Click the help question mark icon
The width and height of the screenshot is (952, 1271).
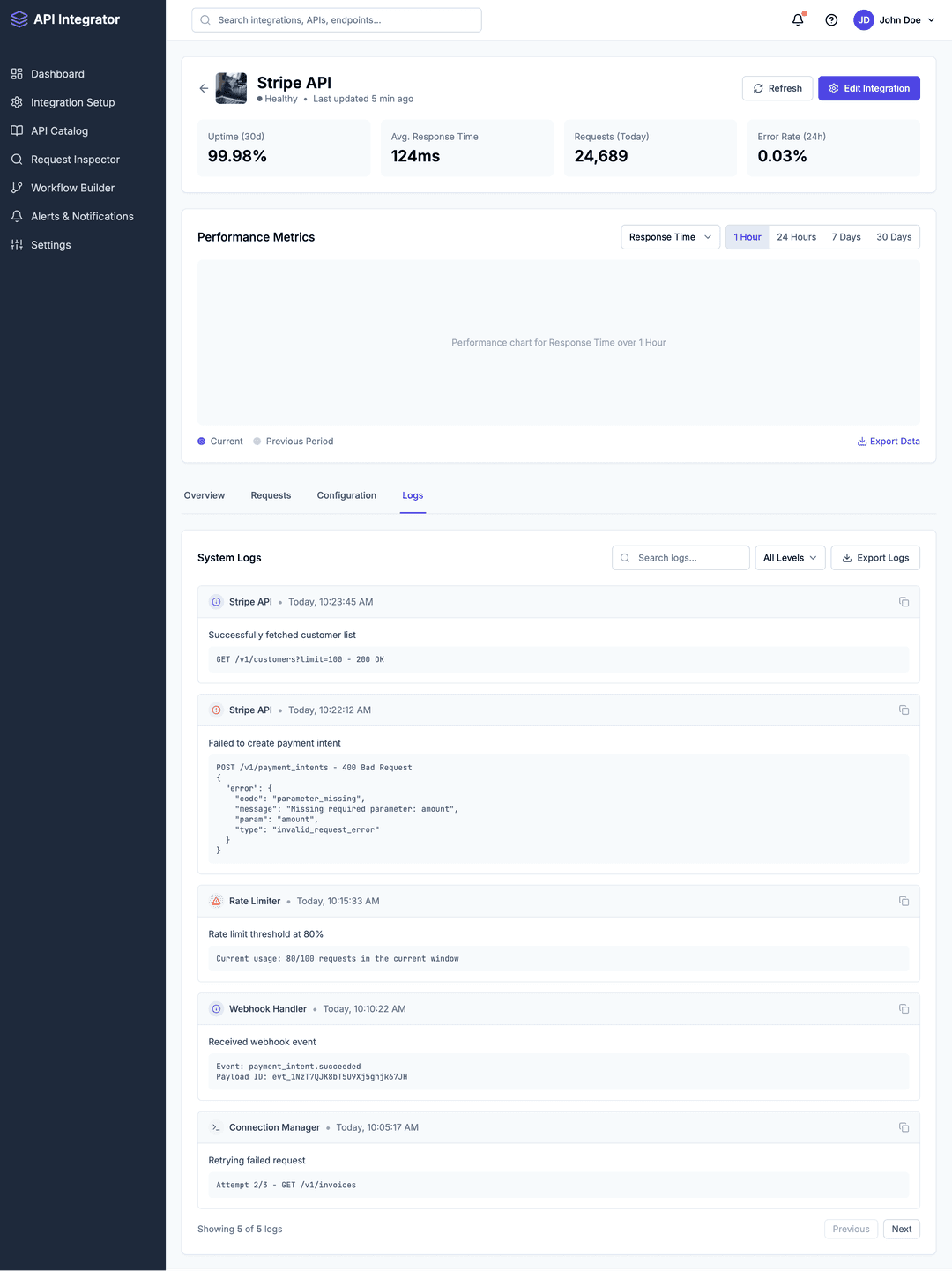tap(830, 19)
